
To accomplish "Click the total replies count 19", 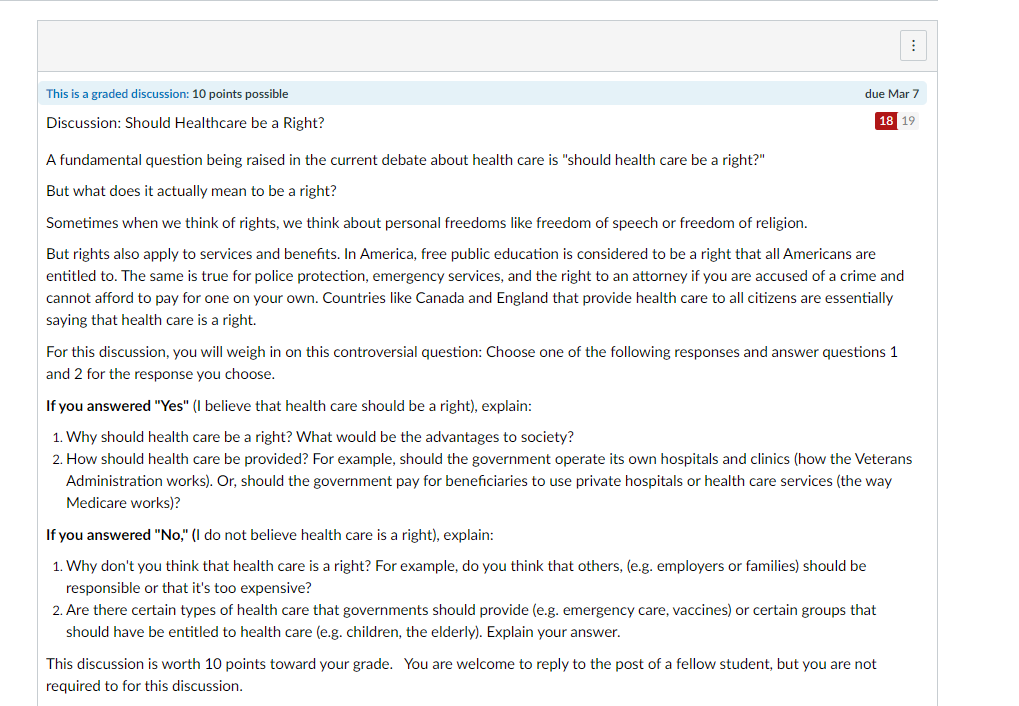I will (x=908, y=121).
